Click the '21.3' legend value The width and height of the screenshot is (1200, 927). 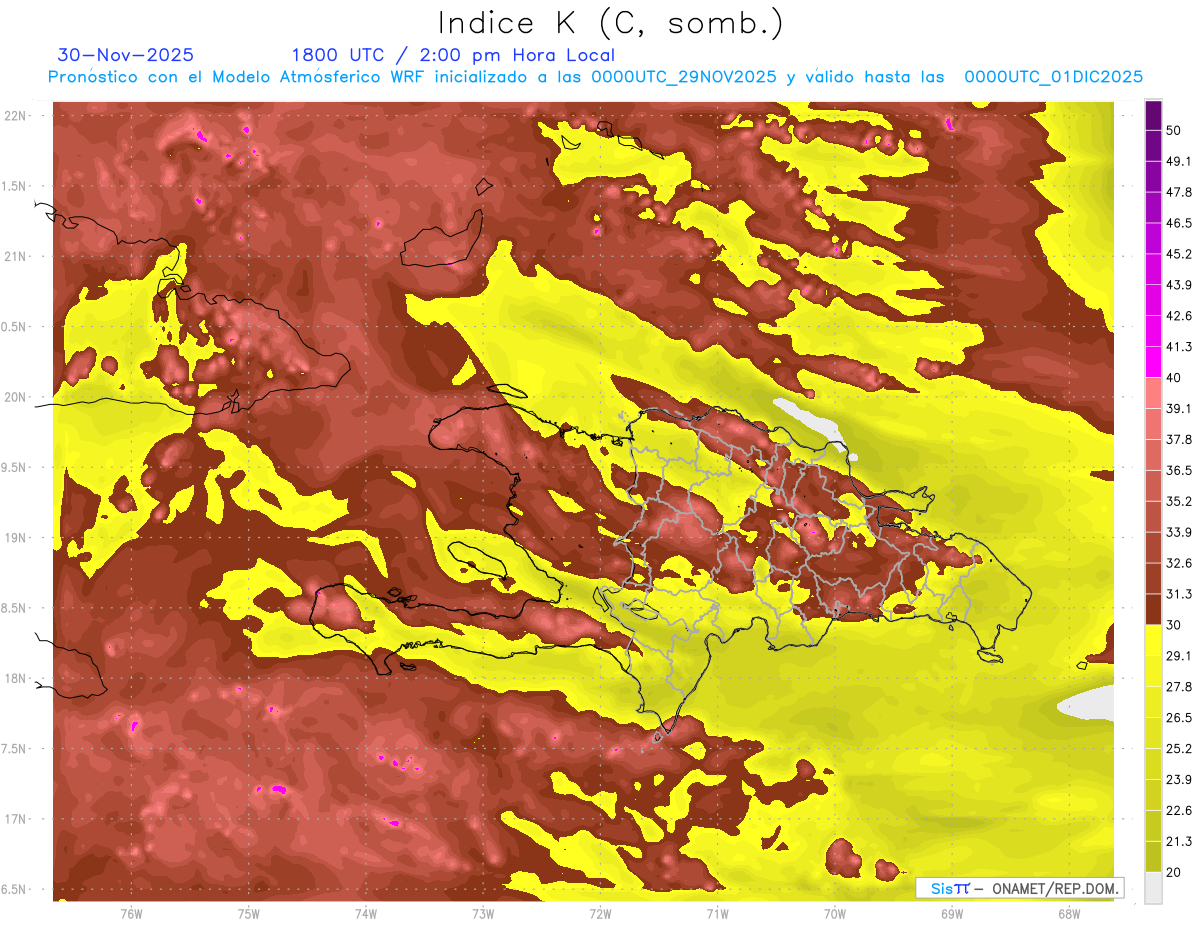(x=1179, y=841)
